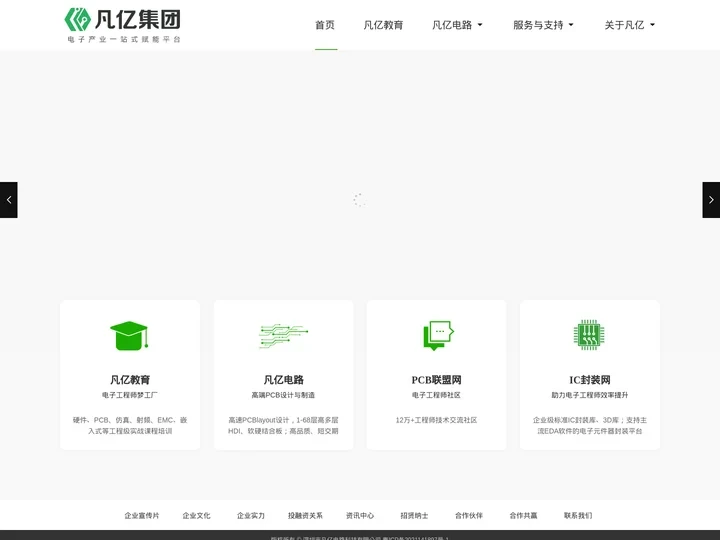Expand the 关于凡亿 dropdown arrow
Screen dimensions: 720x540
click(x=652, y=25)
